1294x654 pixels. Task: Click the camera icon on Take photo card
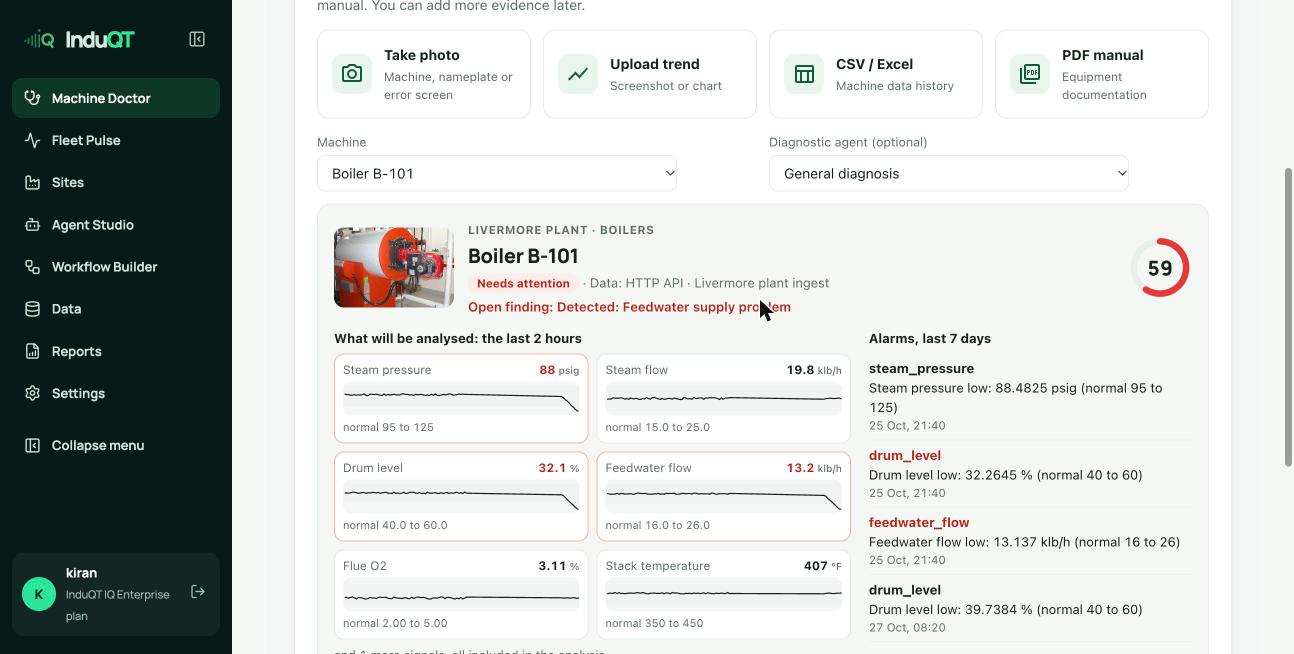[x=352, y=74]
